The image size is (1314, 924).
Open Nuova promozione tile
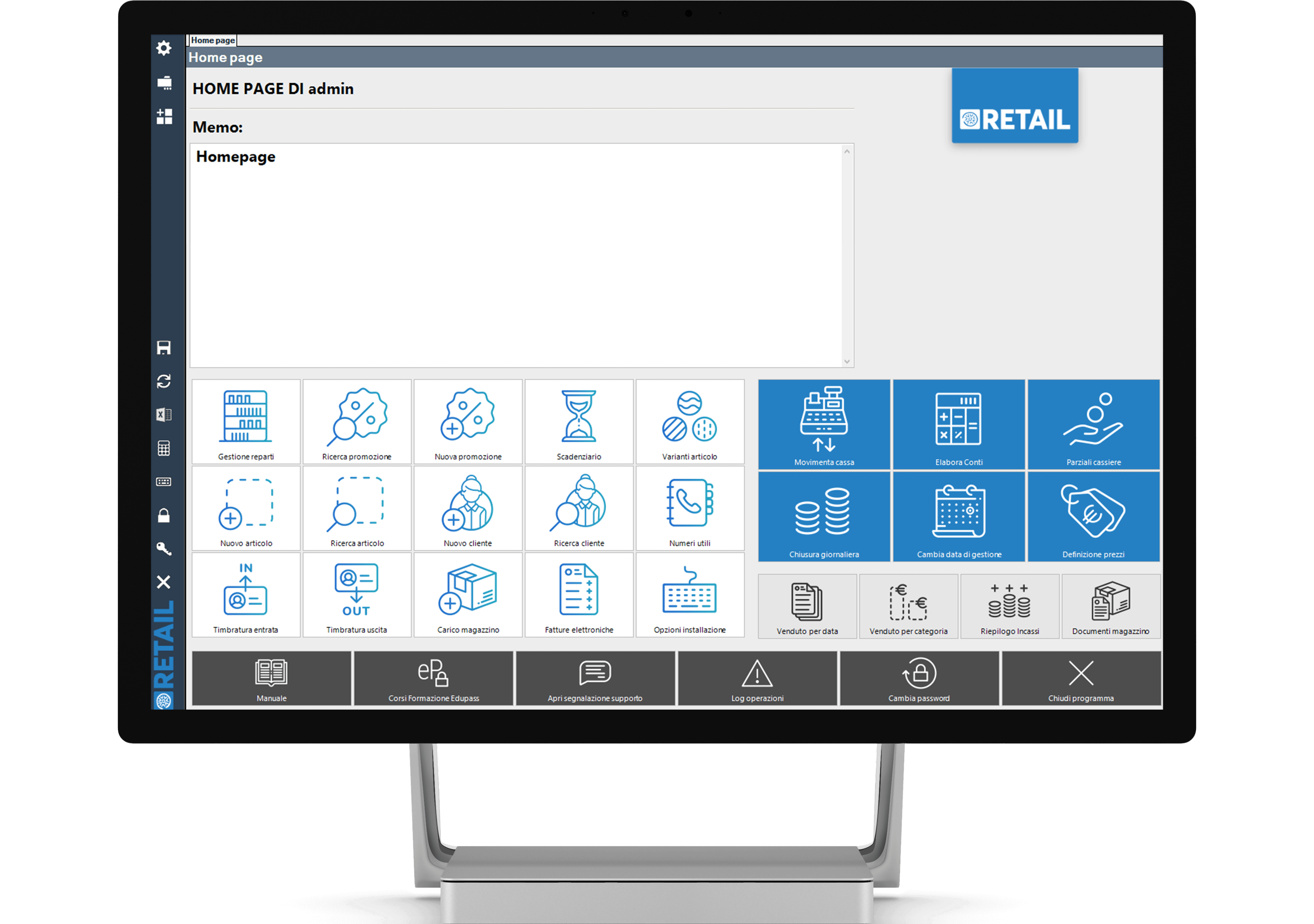point(467,422)
